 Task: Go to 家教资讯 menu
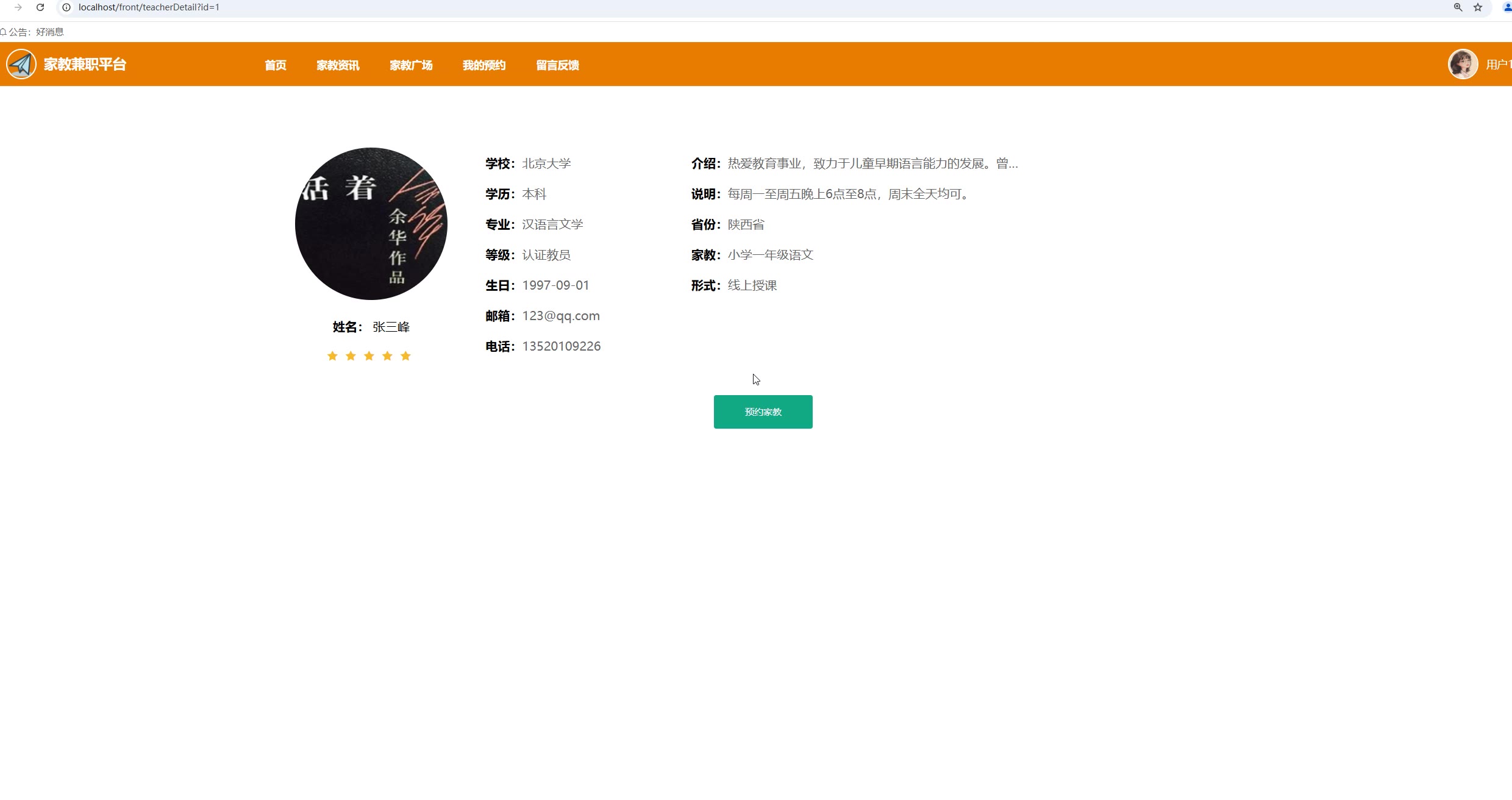338,65
